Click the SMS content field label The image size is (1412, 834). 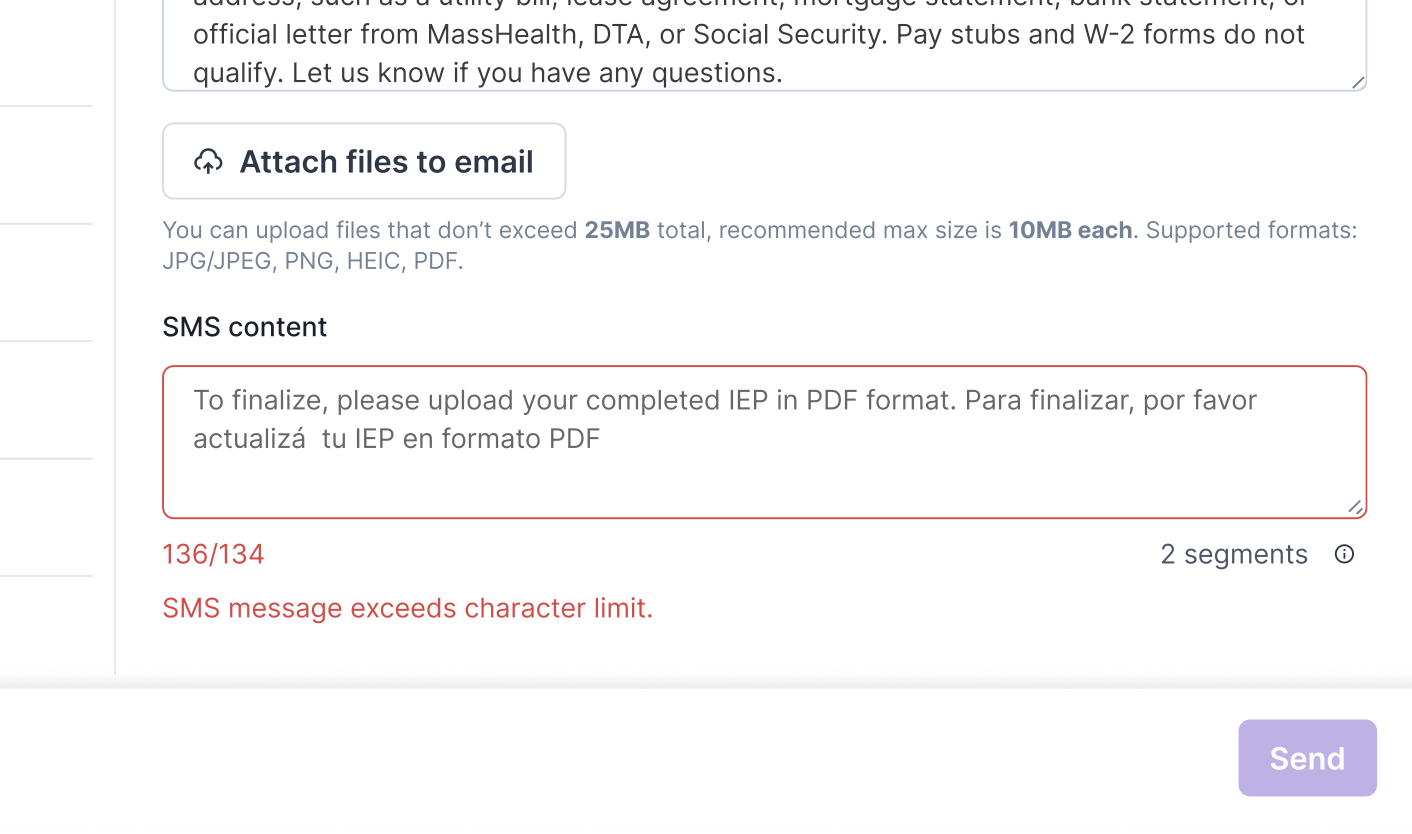click(x=245, y=327)
